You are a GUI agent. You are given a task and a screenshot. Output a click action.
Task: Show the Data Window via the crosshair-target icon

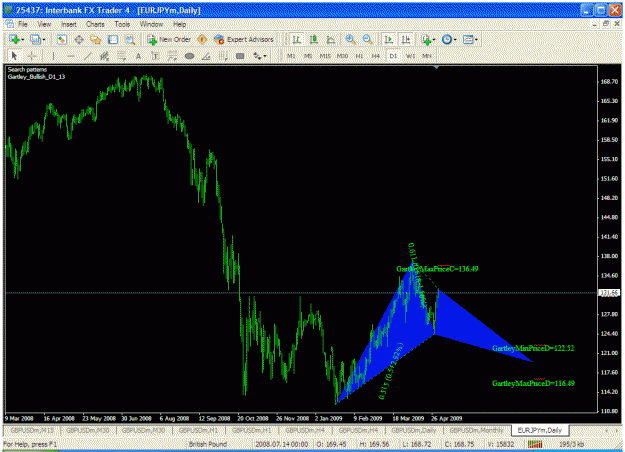tap(79, 39)
